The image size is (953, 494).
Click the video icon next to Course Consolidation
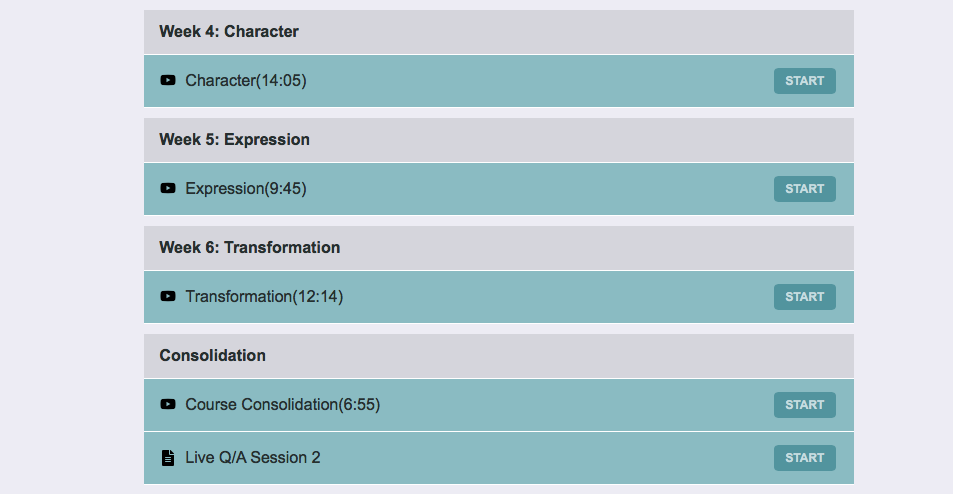tap(168, 405)
